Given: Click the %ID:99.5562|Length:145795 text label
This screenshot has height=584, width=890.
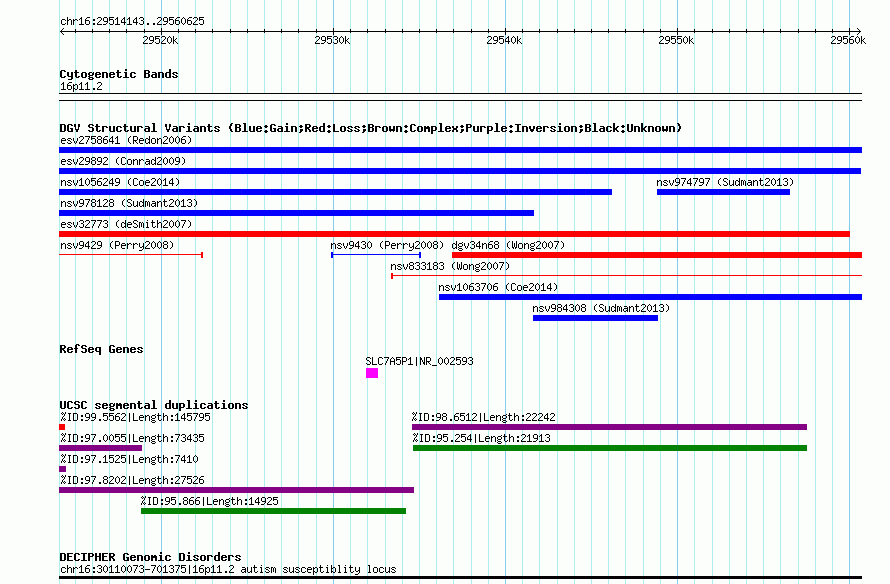Looking at the screenshot, I should 135,417.
